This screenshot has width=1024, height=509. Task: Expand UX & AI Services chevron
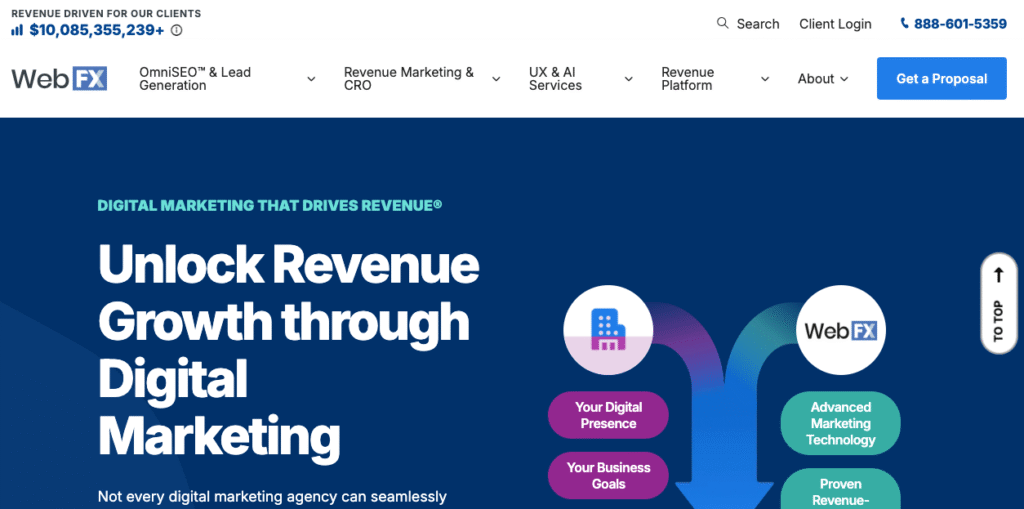coord(629,79)
